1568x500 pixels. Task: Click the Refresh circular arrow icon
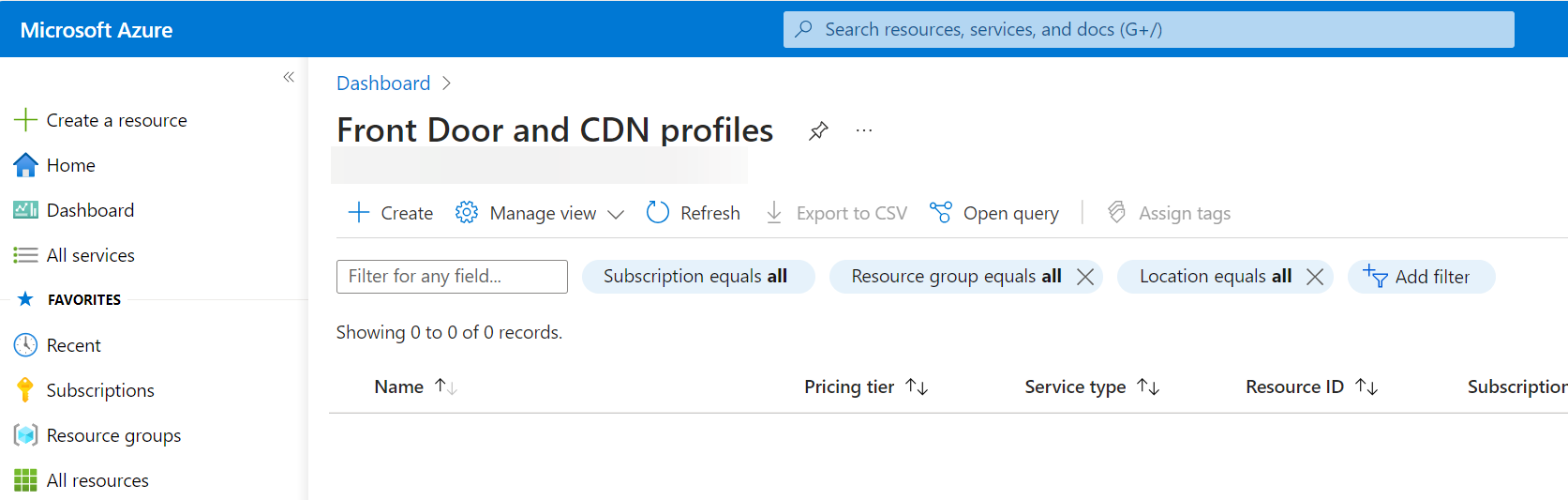658,213
